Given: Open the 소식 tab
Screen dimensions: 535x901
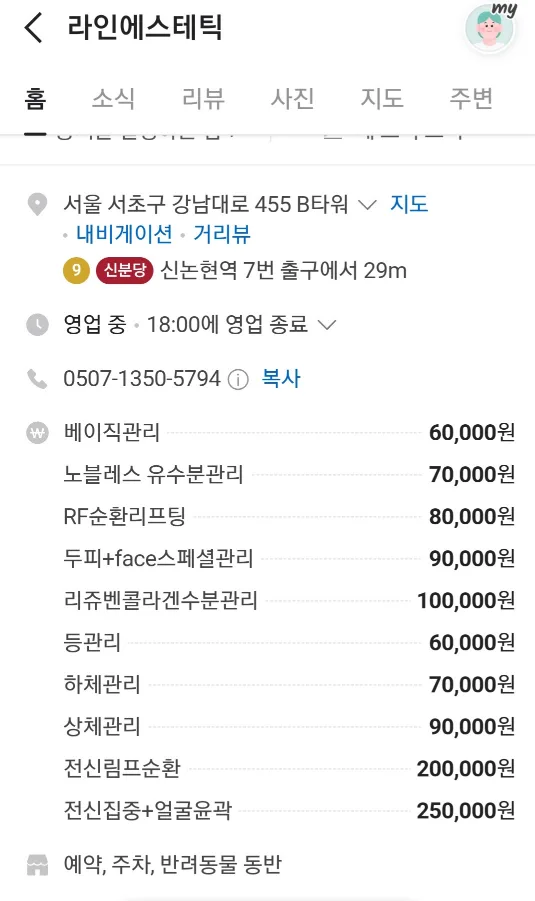Looking at the screenshot, I should coord(114,98).
